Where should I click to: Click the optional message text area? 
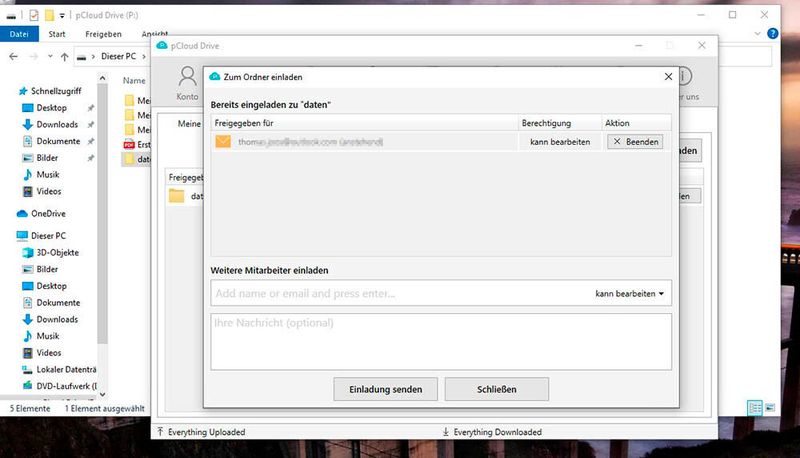441,341
